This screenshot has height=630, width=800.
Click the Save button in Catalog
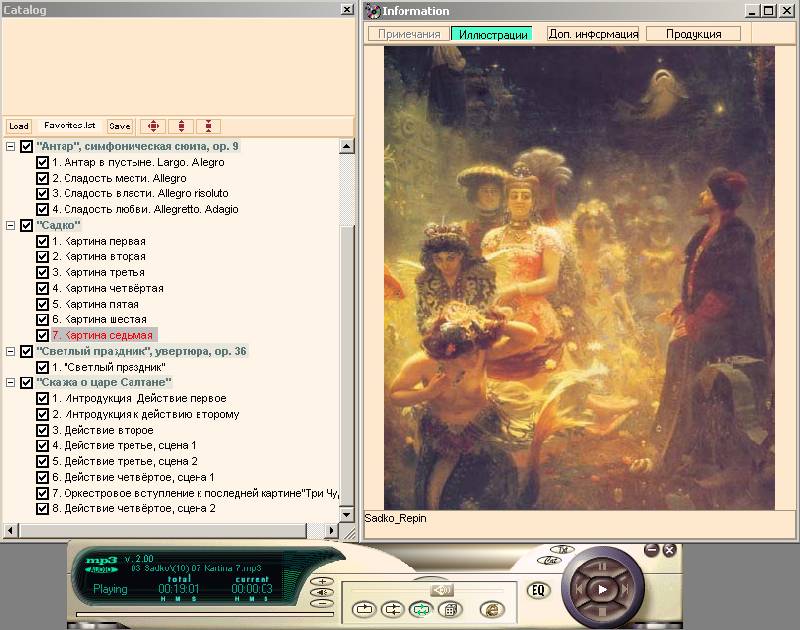pyautogui.click(x=119, y=126)
